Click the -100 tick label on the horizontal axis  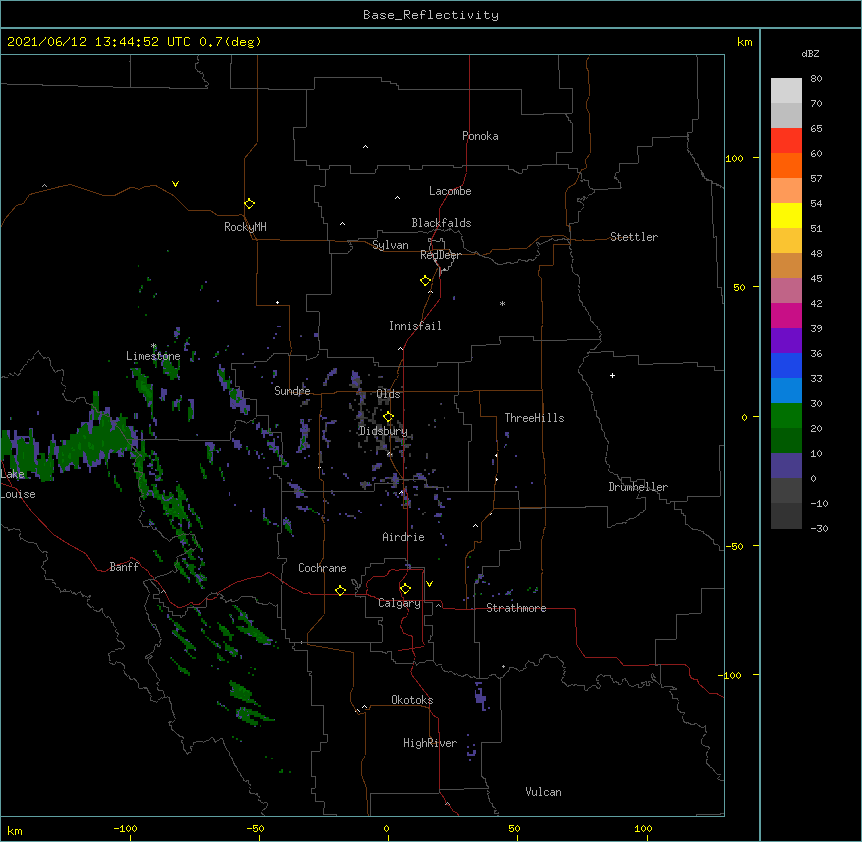coord(125,828)
